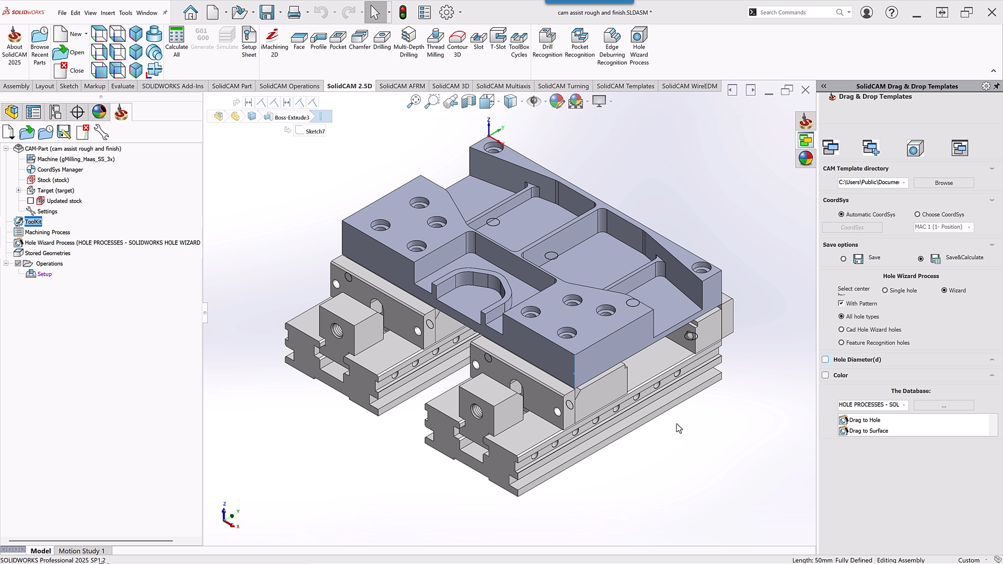1003x564 pixels.
Task: Open About SolidCAM 2025
Action: [x=14, y=46]
